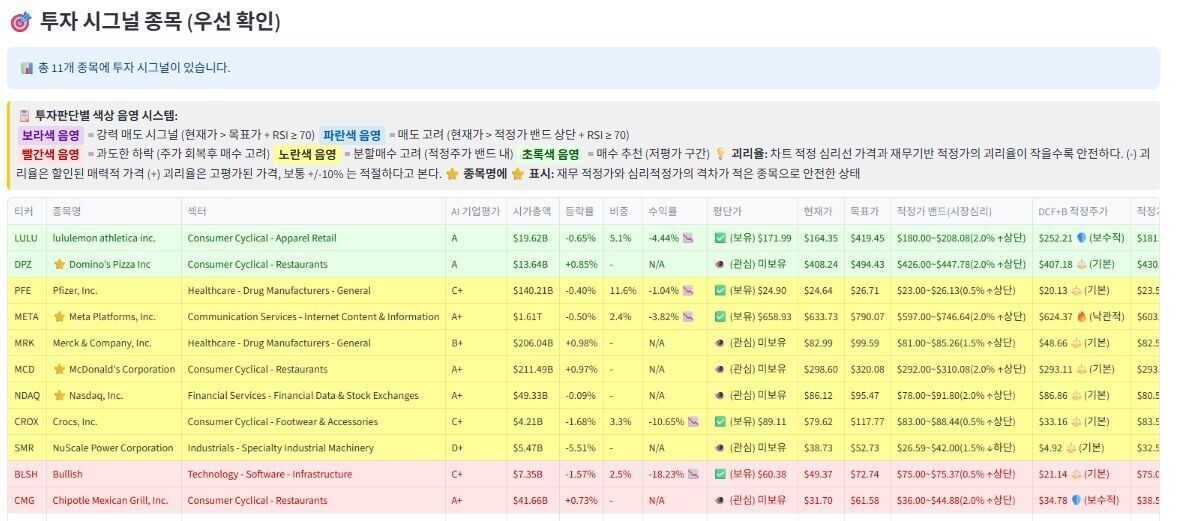Sort by the 등락률 column header
Screen dimensions: 1203x521
[x=579, y=212]
